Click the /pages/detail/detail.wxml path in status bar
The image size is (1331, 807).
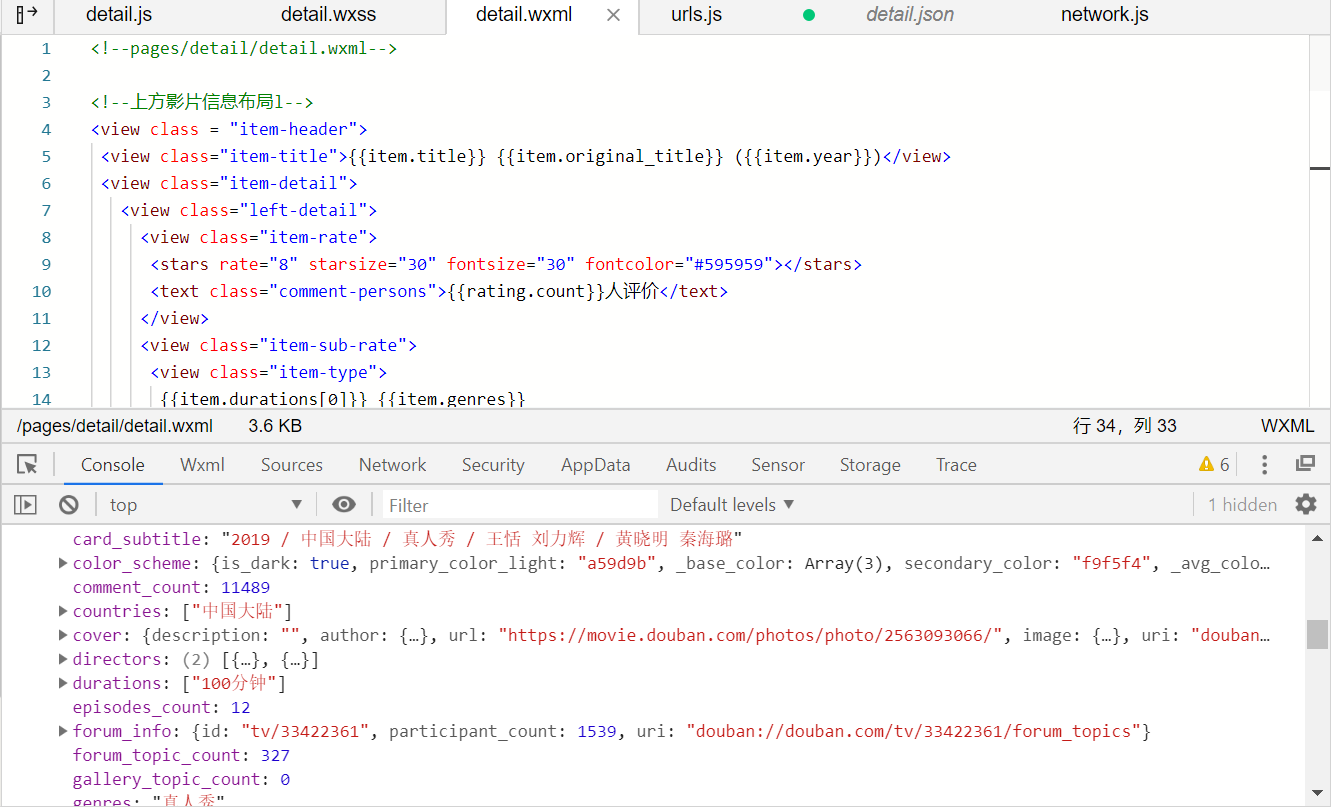[x=115, y=426]
